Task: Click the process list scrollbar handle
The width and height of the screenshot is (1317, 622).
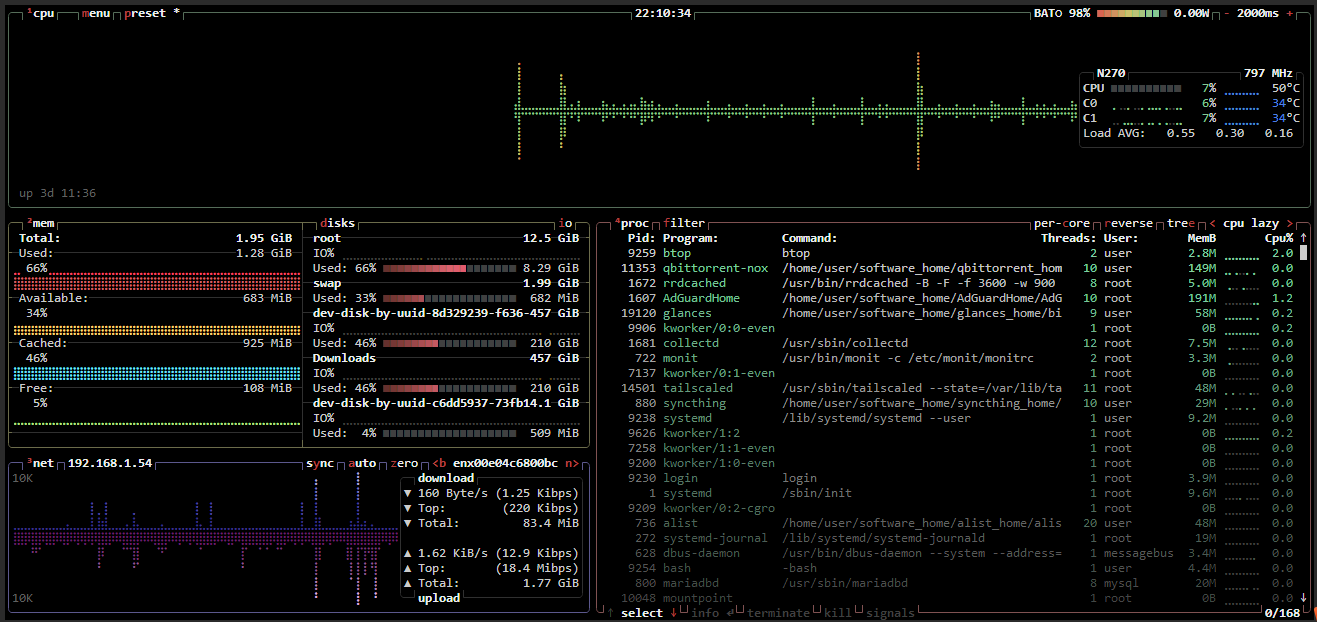Action: click(1303, 253)
